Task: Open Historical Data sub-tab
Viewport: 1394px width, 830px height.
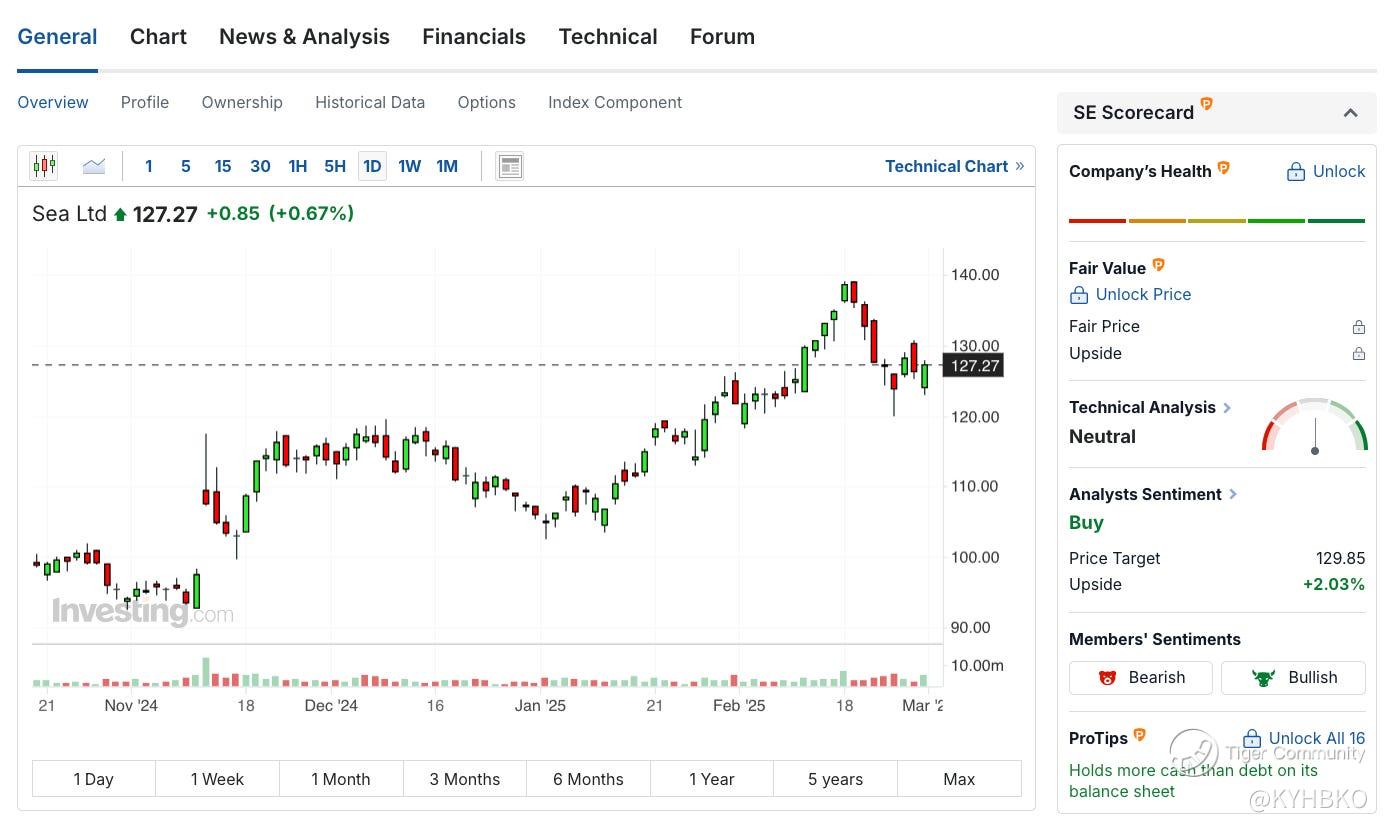Action: (370, 102)
